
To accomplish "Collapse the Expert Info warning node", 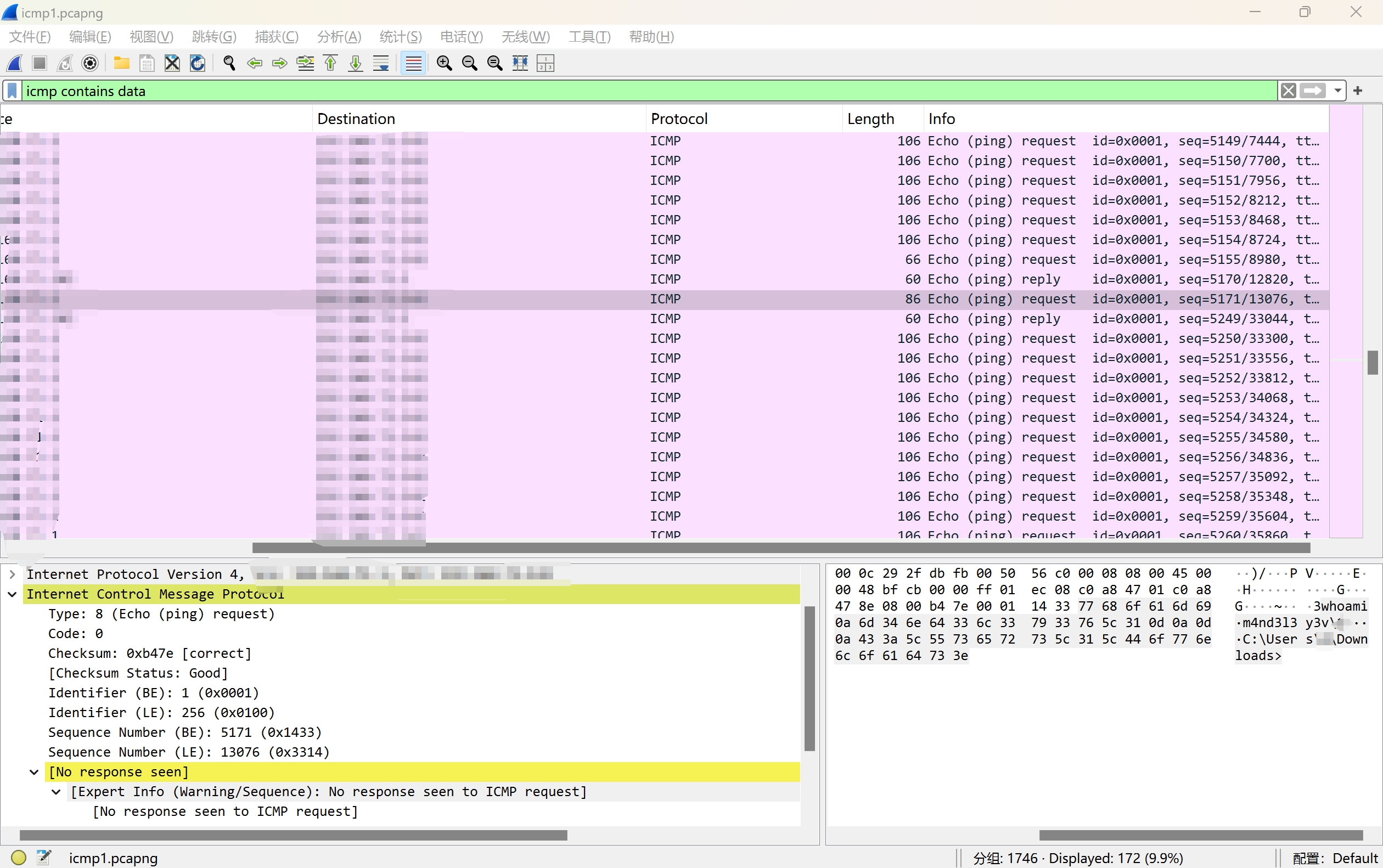I will click(55, 792).
